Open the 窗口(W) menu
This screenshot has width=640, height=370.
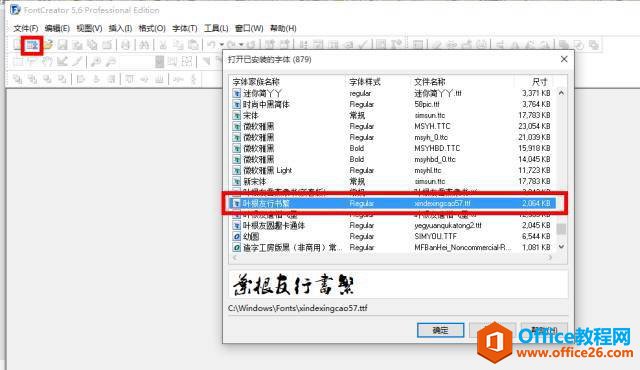(249, 28)
